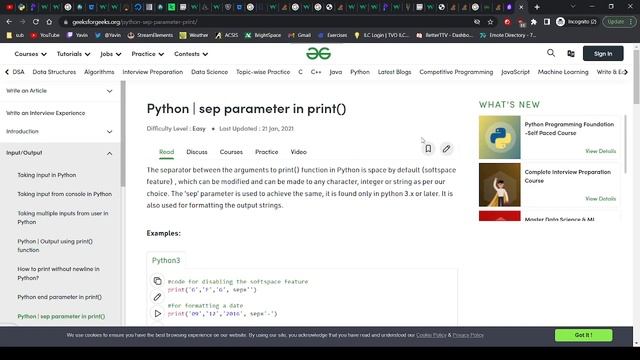The height and width of the screenshot is (360, 640).
Task: Run code play icon in Python3 block
Action: point(158,313)
